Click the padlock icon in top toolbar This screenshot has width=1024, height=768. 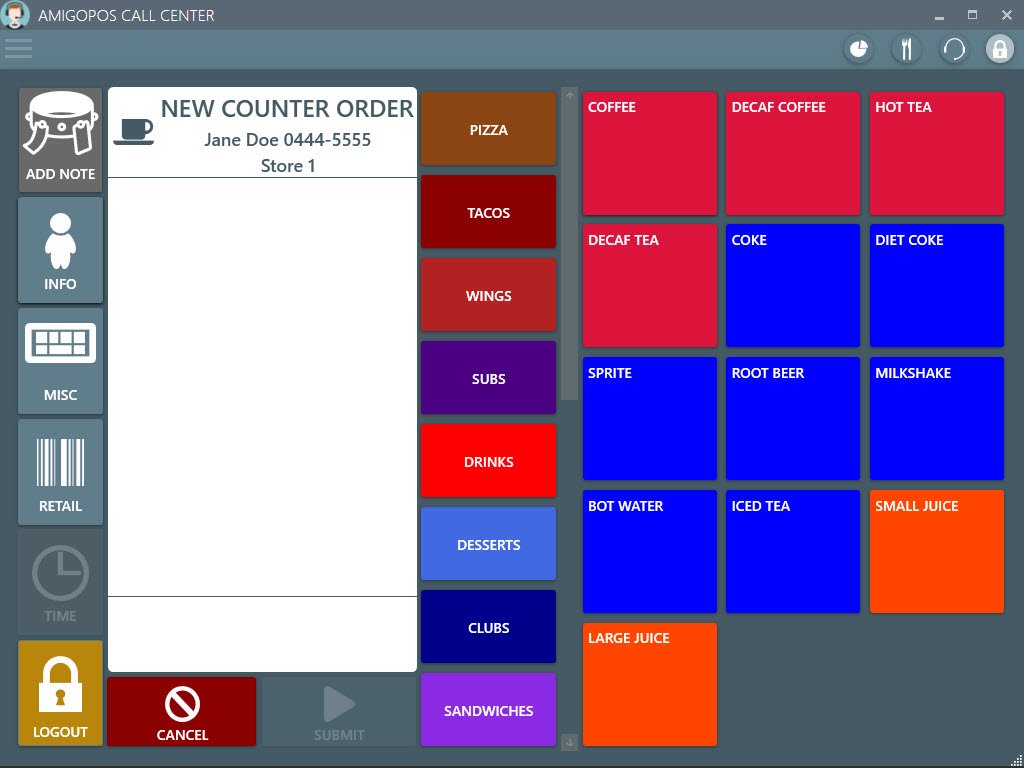coord(999,48)
